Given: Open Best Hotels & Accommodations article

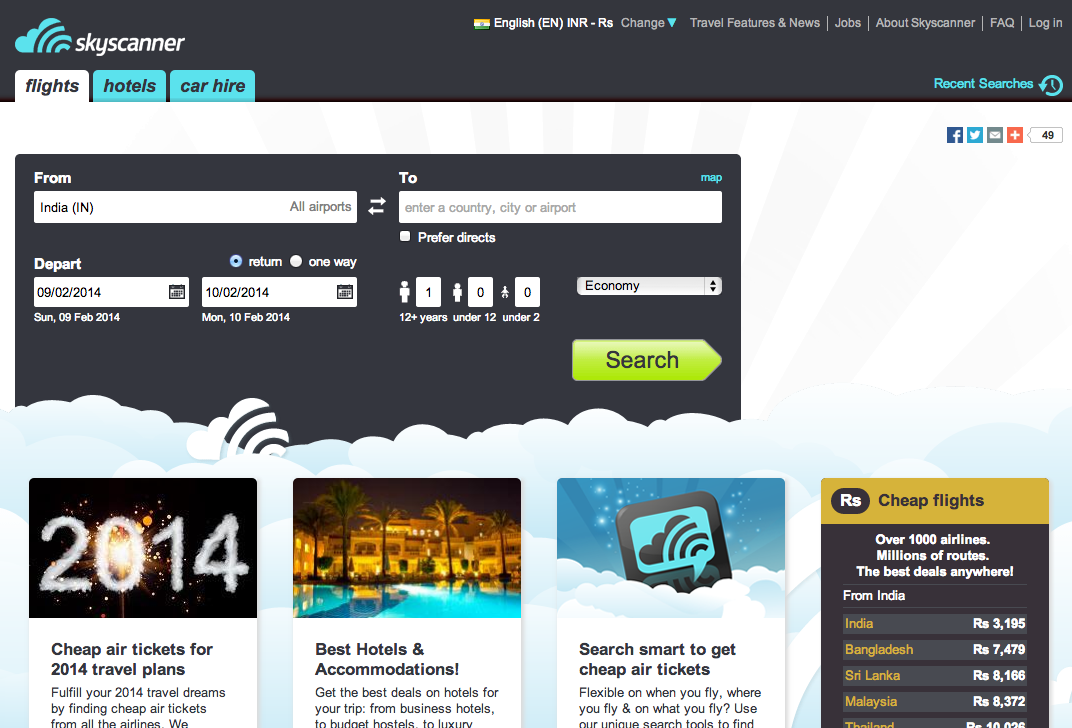Looking at the screenshot, I should click(387, 659).
